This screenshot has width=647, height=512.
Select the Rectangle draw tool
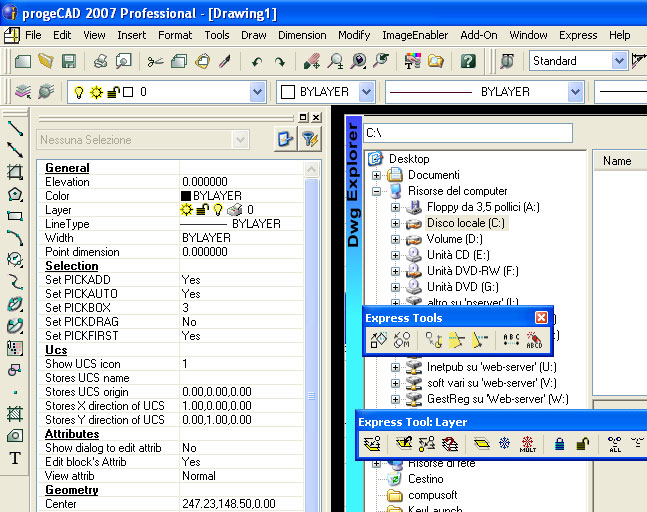(14, 216)
